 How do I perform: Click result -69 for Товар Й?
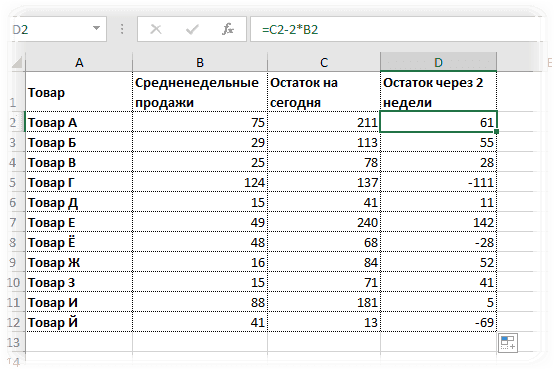coord(439,322)
